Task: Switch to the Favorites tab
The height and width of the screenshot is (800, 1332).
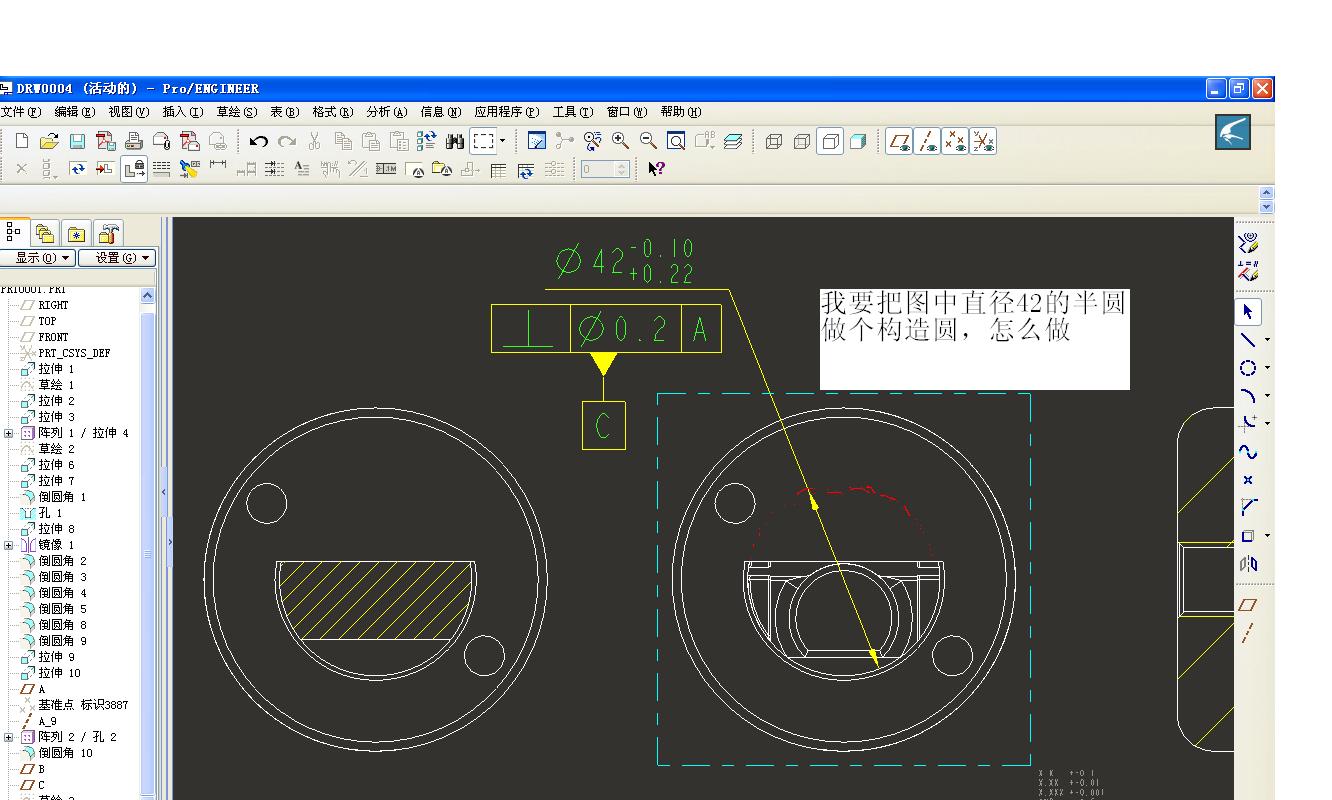Action: click(x=76, y=234)
